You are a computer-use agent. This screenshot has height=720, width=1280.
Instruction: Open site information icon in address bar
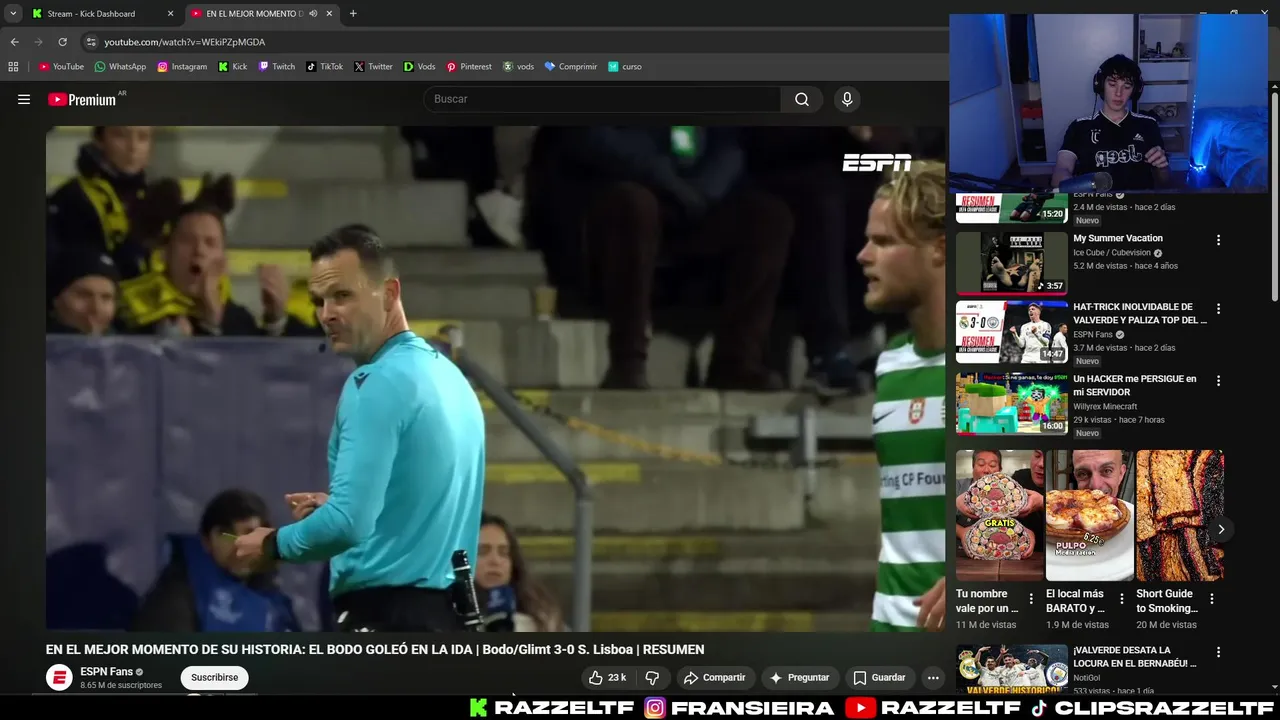91,42
